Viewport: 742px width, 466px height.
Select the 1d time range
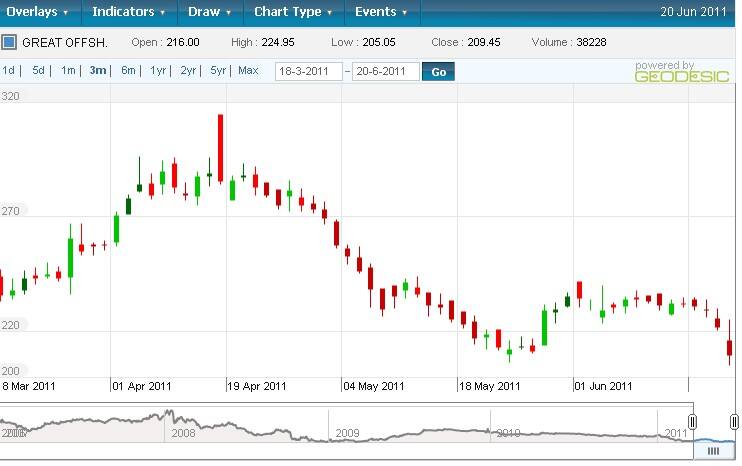pos(9,71)
